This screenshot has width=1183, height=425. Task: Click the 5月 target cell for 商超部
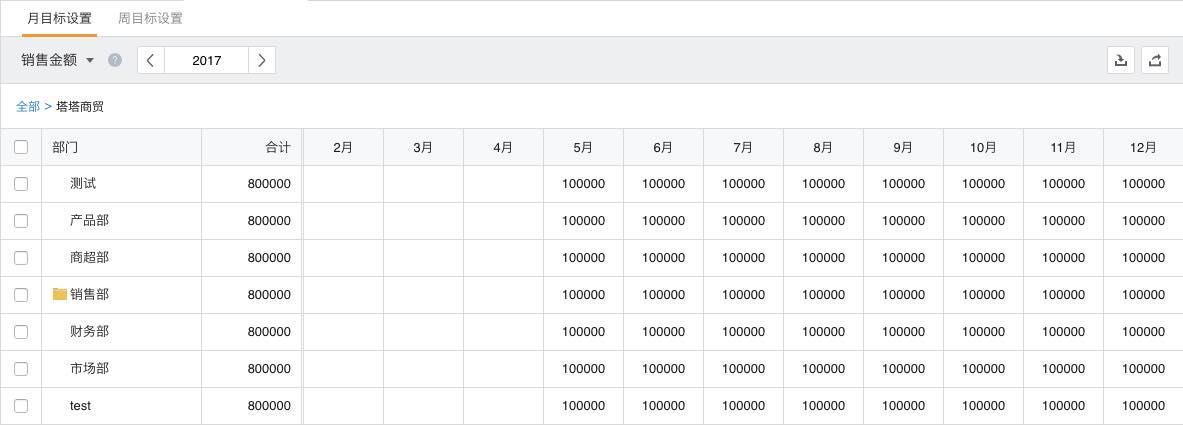pos(583,258)
